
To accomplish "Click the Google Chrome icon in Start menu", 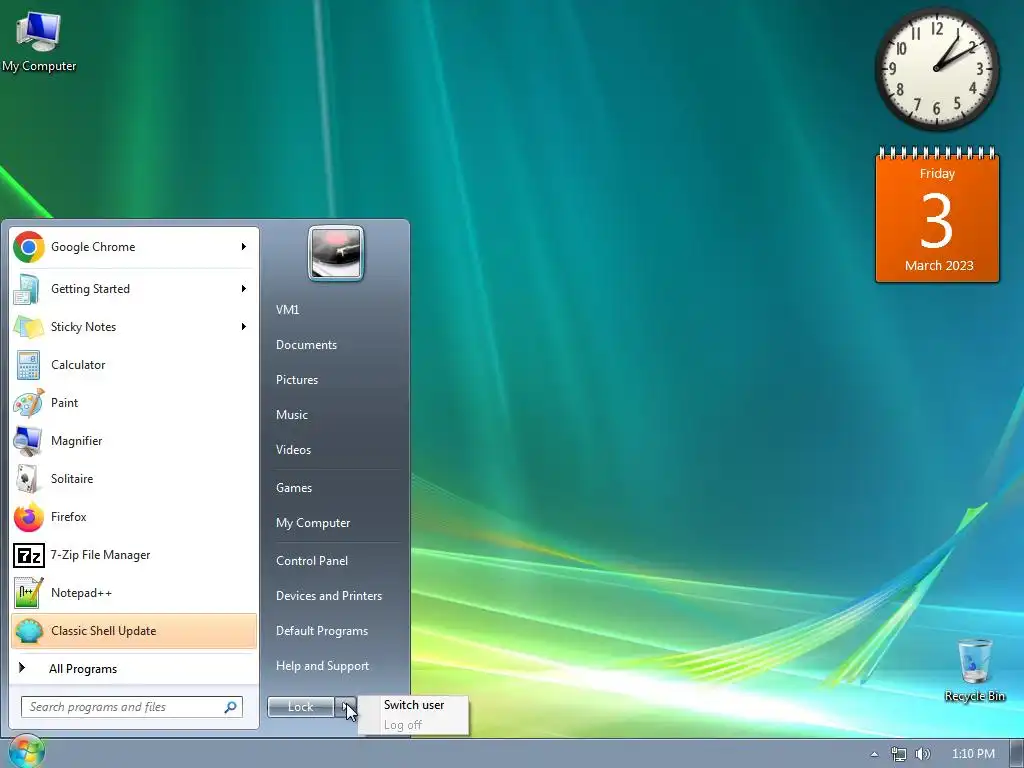I will point(29,247).
